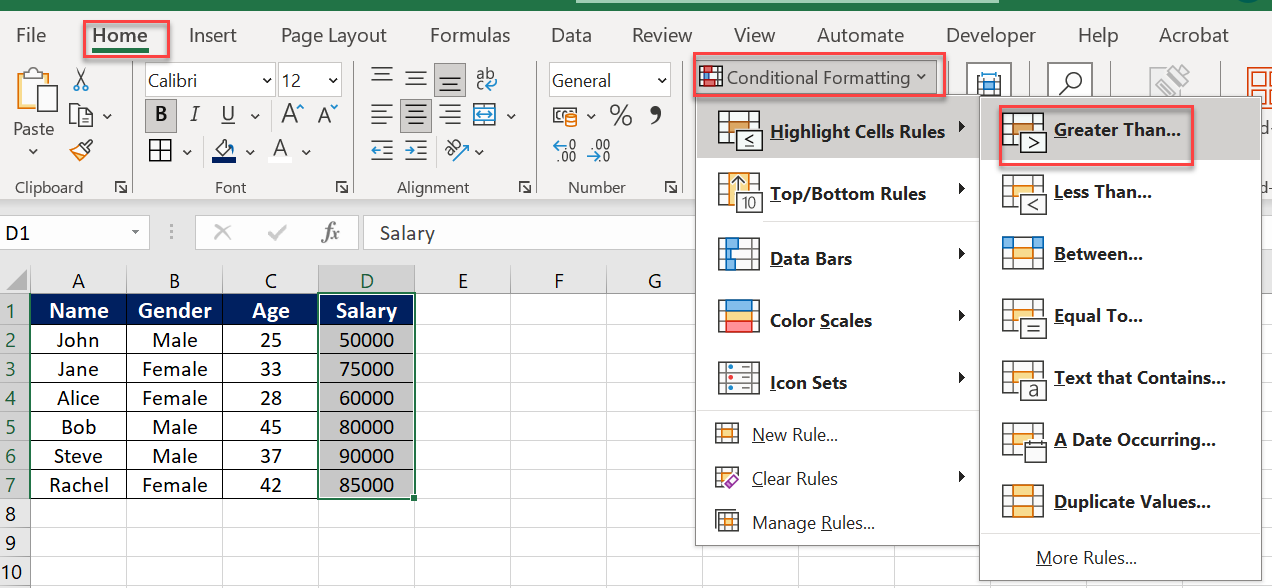Expand the General number format dropdown

click(662, 81)
